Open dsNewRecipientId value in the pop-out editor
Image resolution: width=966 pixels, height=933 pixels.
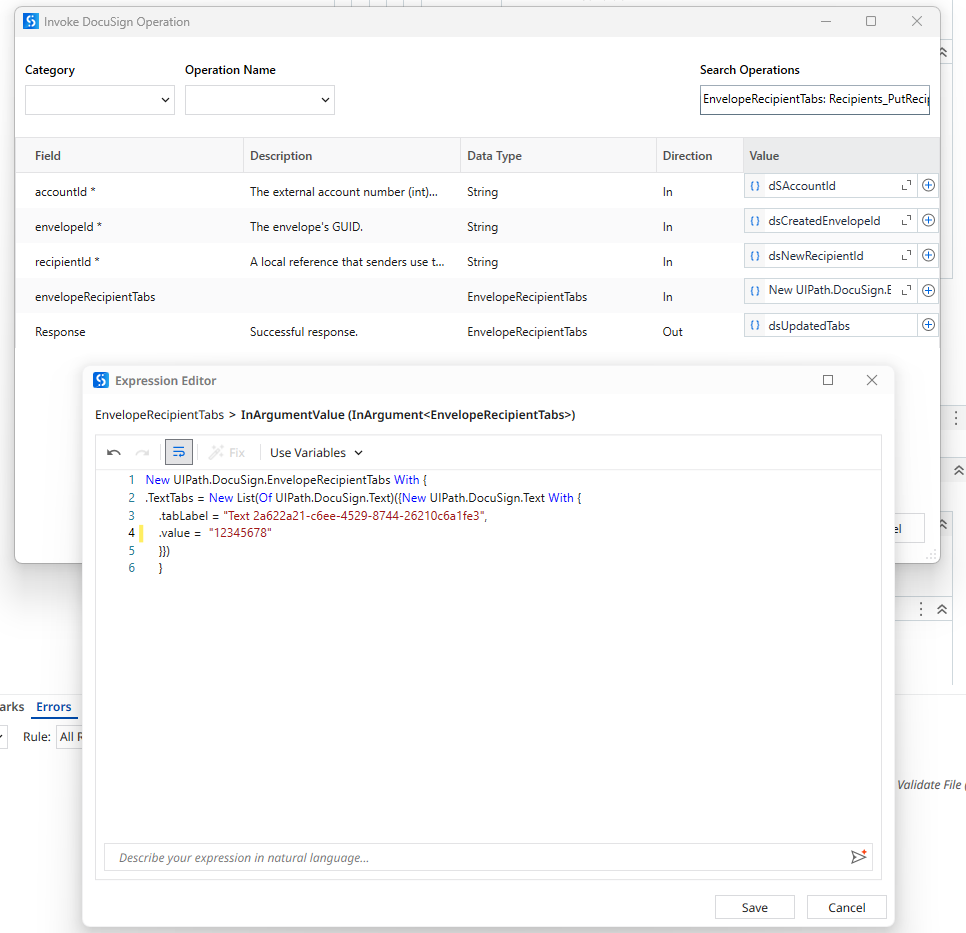906,255
